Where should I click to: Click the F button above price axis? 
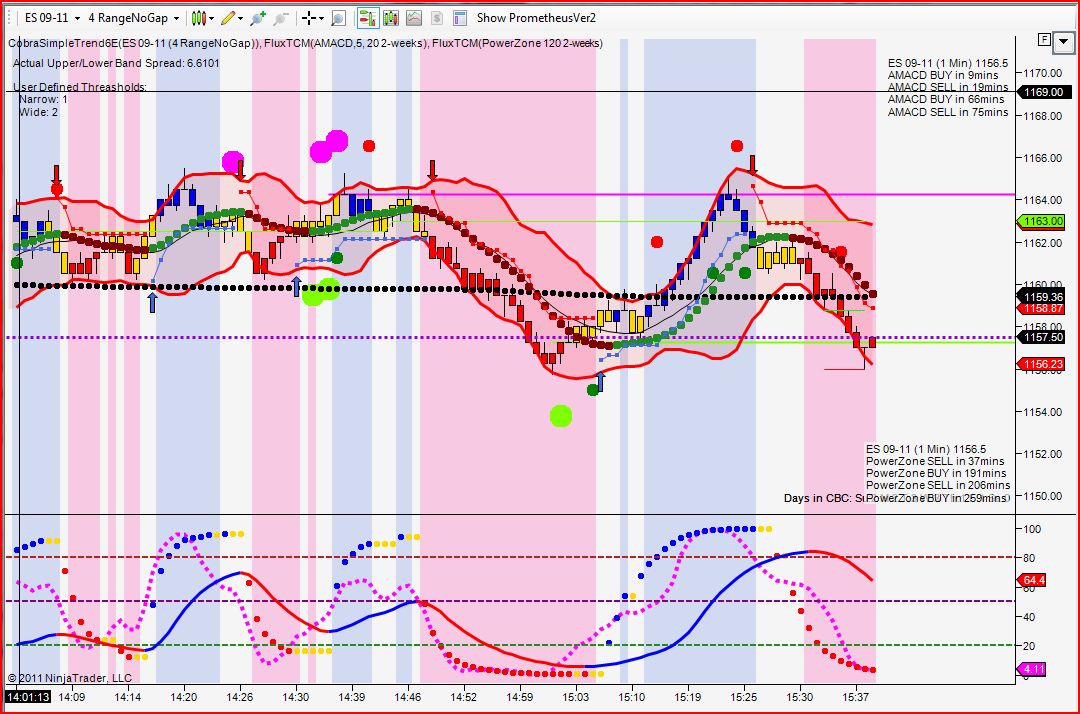tap(1044, 40)
